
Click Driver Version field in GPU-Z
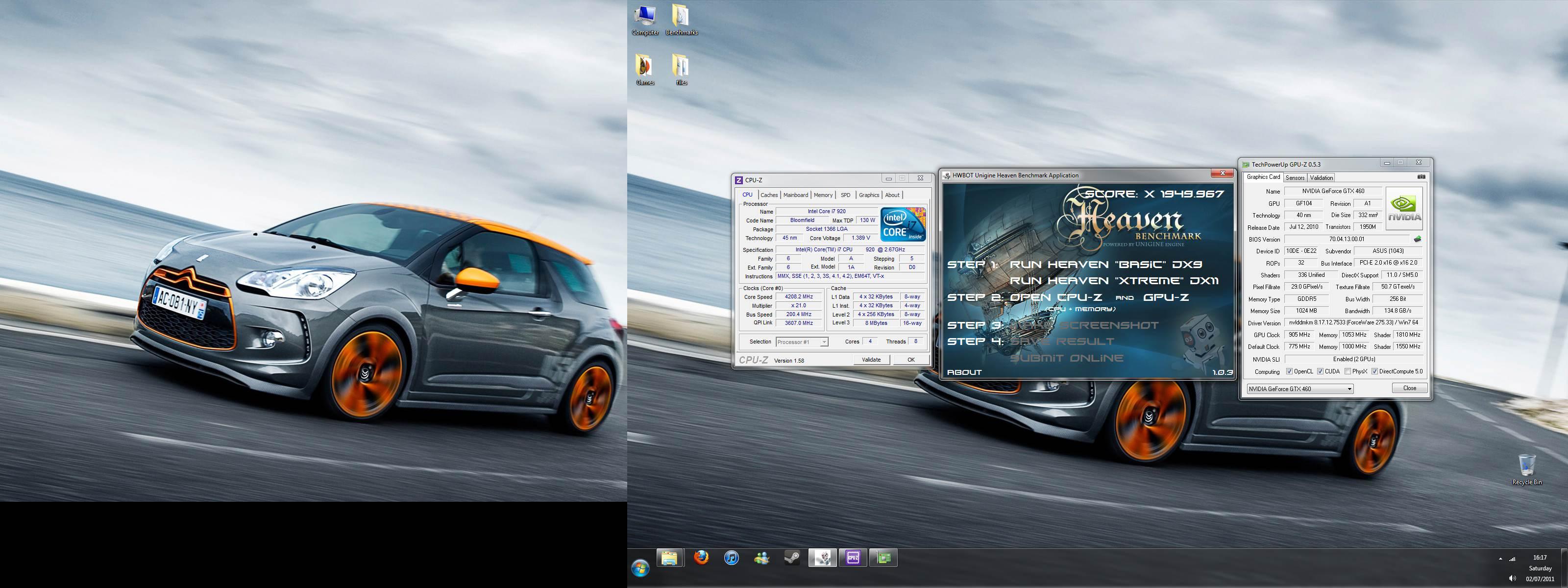point(1354,322)
